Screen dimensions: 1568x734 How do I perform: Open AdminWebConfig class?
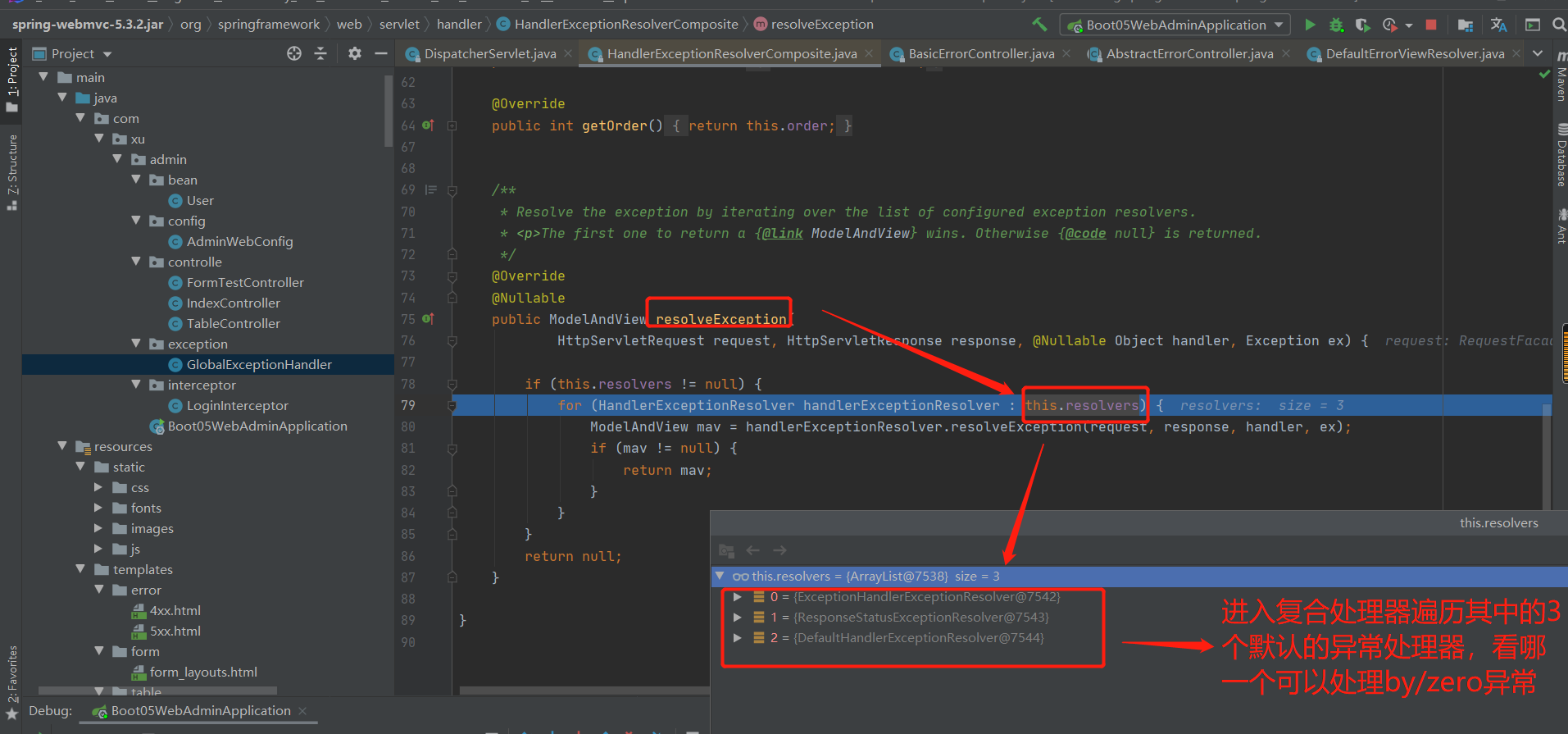240,241
